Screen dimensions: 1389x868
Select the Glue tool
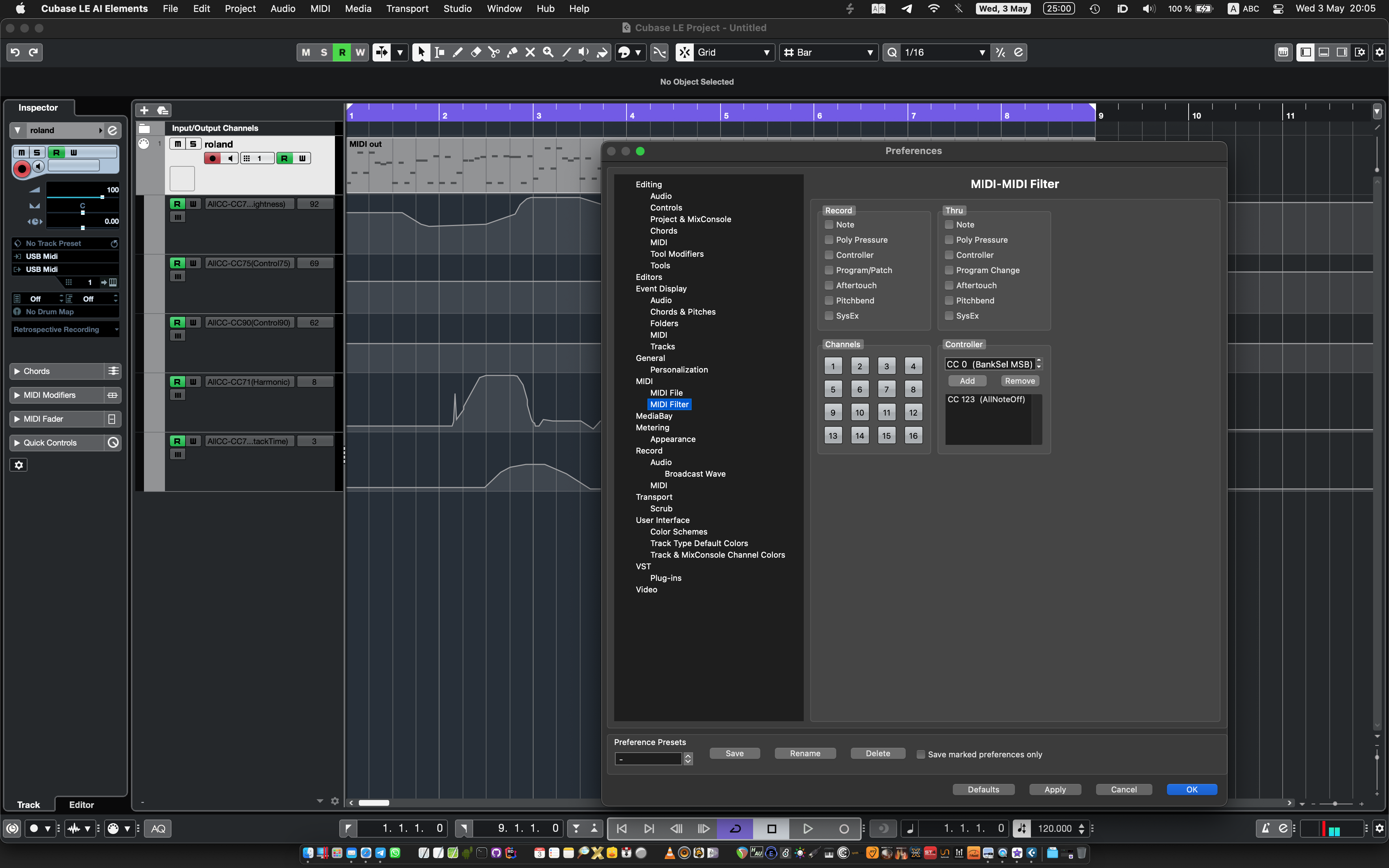[x=512, y=52]
